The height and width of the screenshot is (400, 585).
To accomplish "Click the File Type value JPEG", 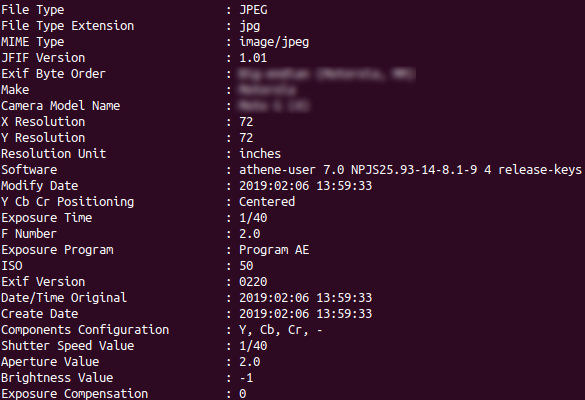I will [x=253, y=10].
